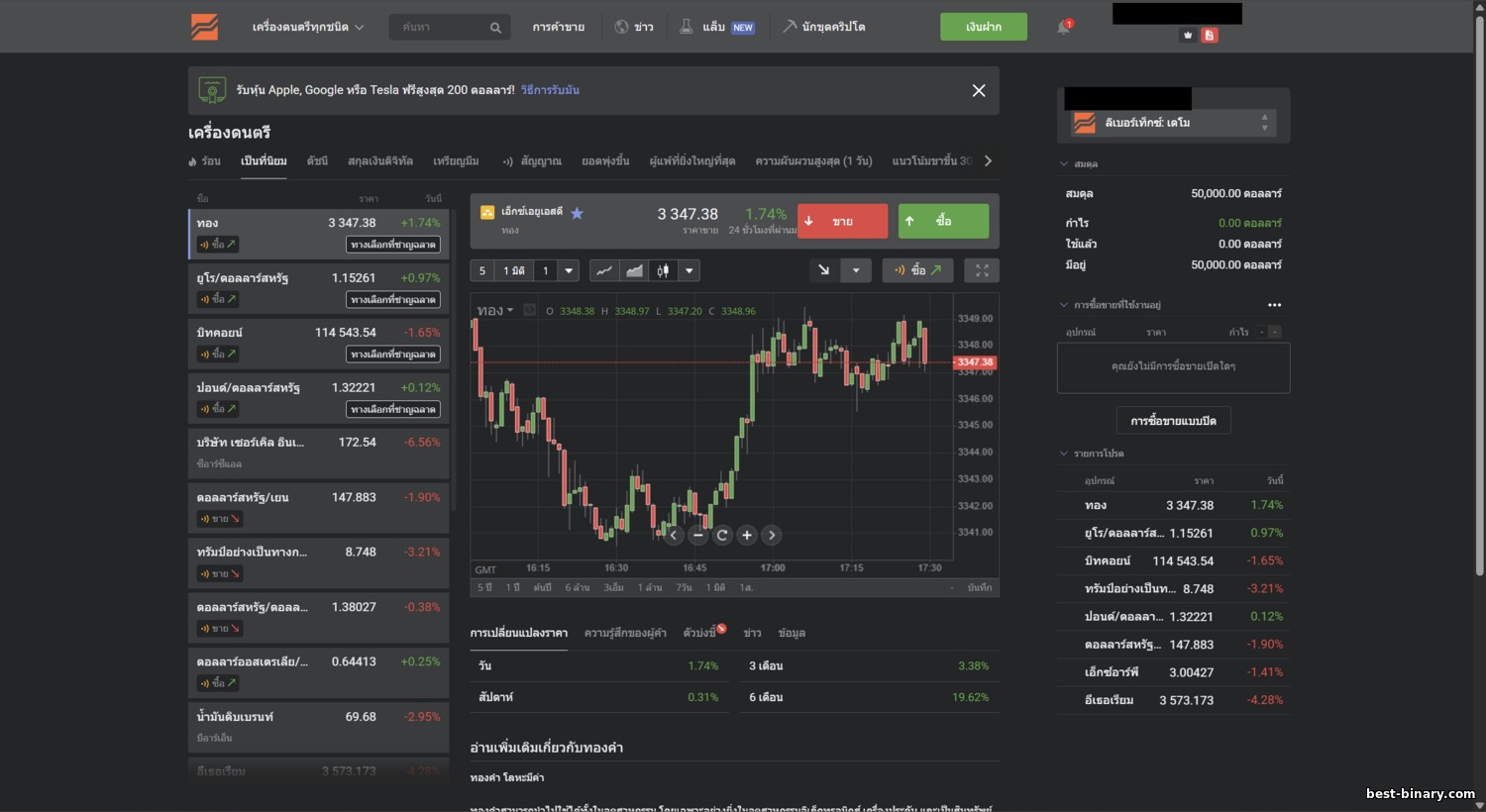Toggle the 5-minute interval button
1486x812 pixels.
tap(482, 270)
